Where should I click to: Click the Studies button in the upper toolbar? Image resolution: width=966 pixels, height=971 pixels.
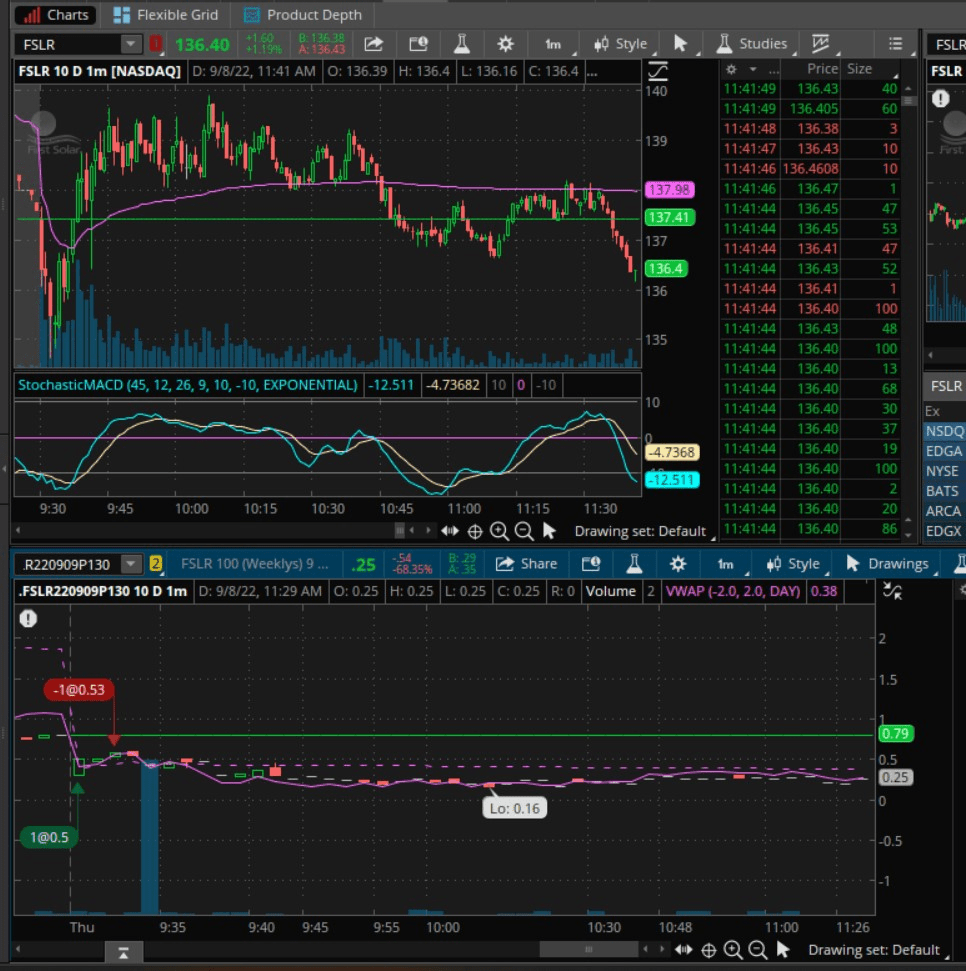[752, 44]
